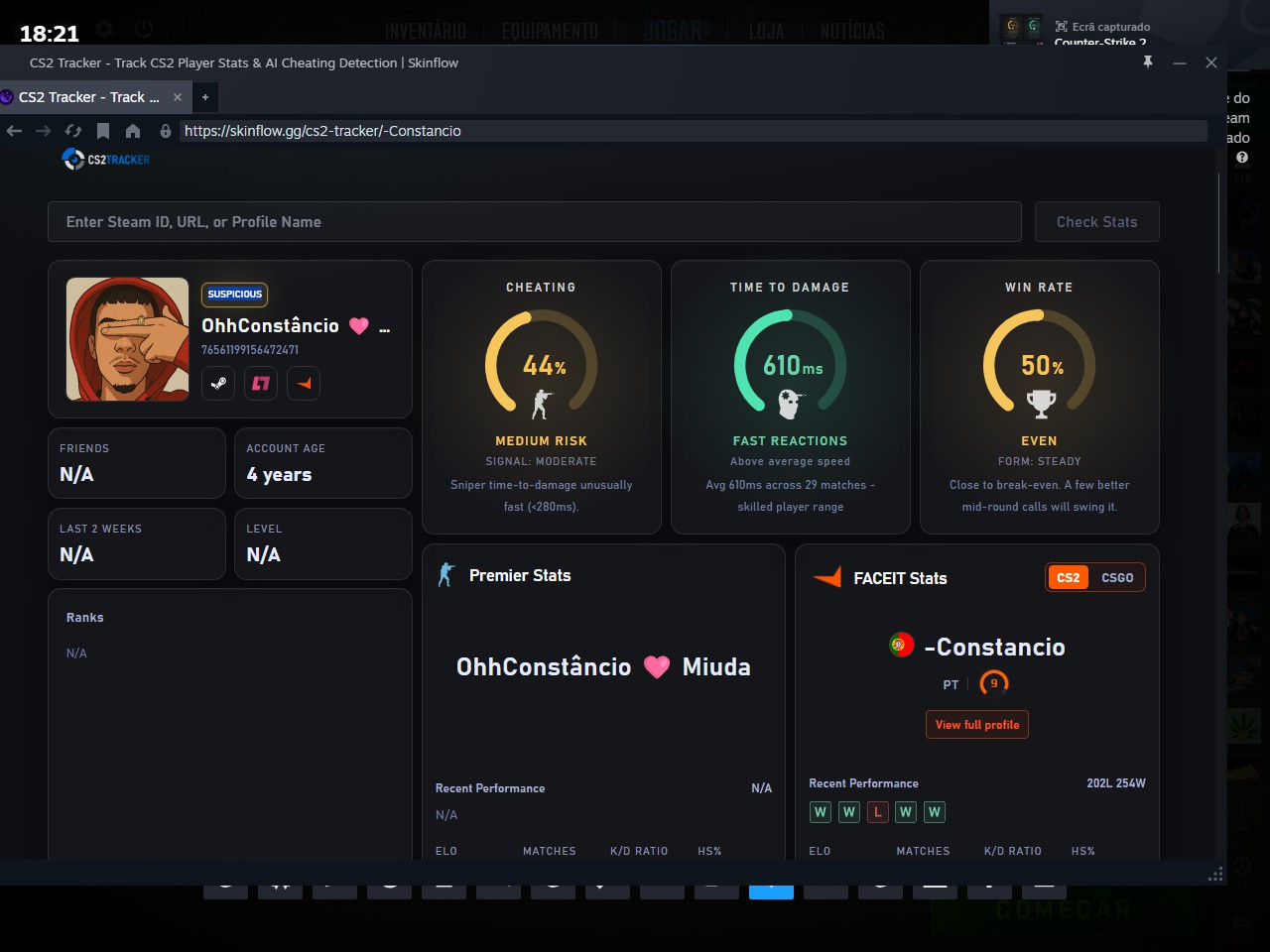The height and width of the screenshot is (952, 1270).
Task: Switch FACEIT Stats to CSGO
Action: tap(1117, 578)
